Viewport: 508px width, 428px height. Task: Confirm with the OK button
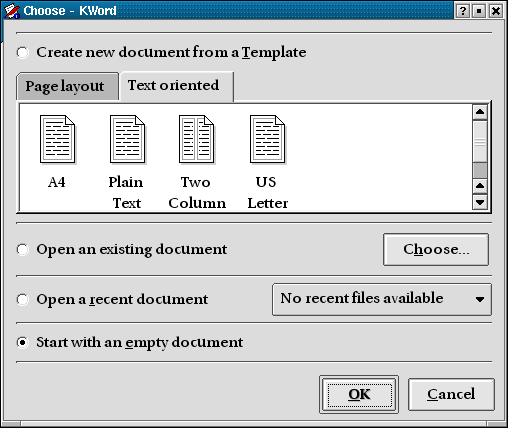click(x=359, y=394)
